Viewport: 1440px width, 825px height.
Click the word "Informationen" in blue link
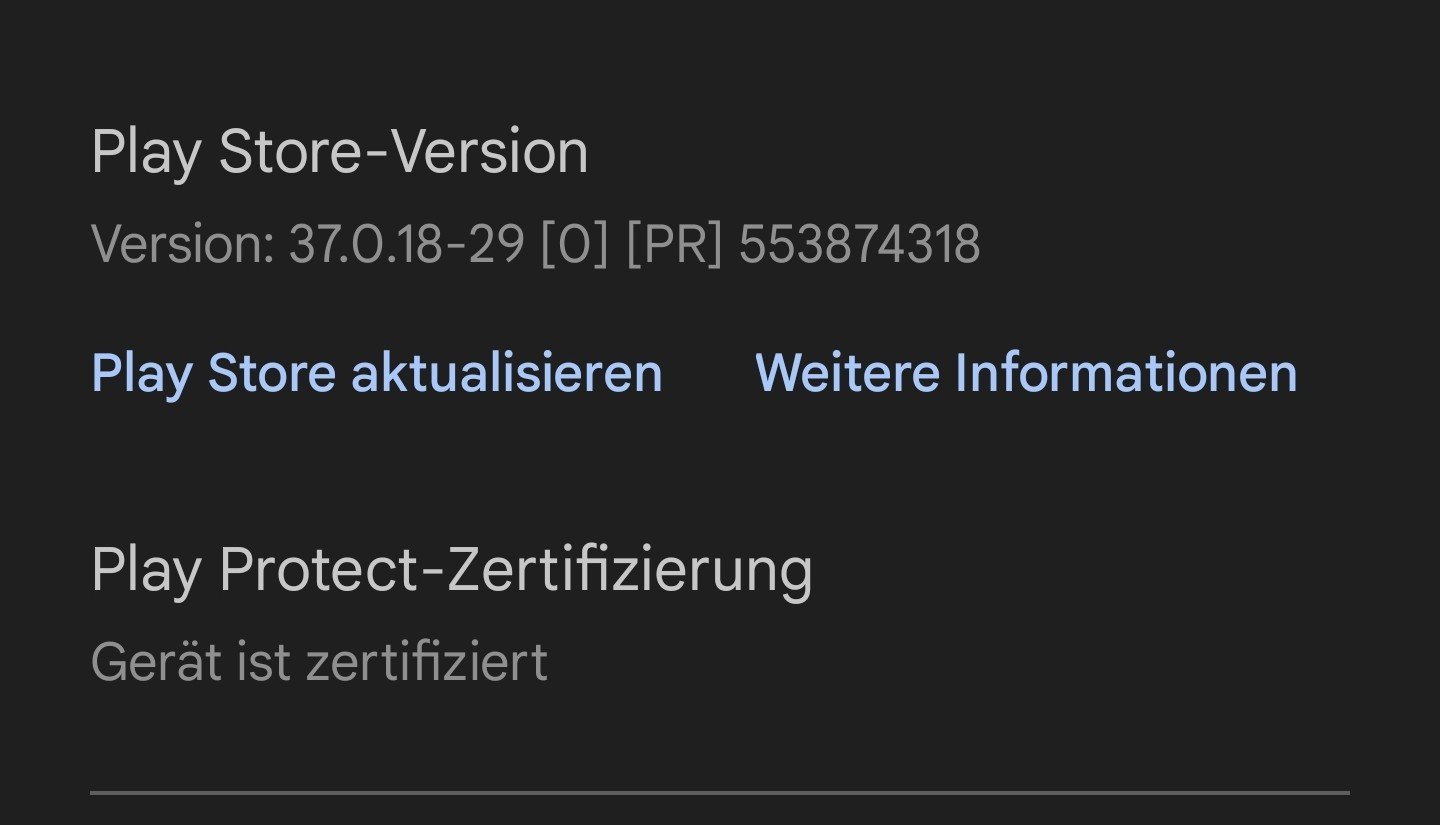(x=1126, y=373)
